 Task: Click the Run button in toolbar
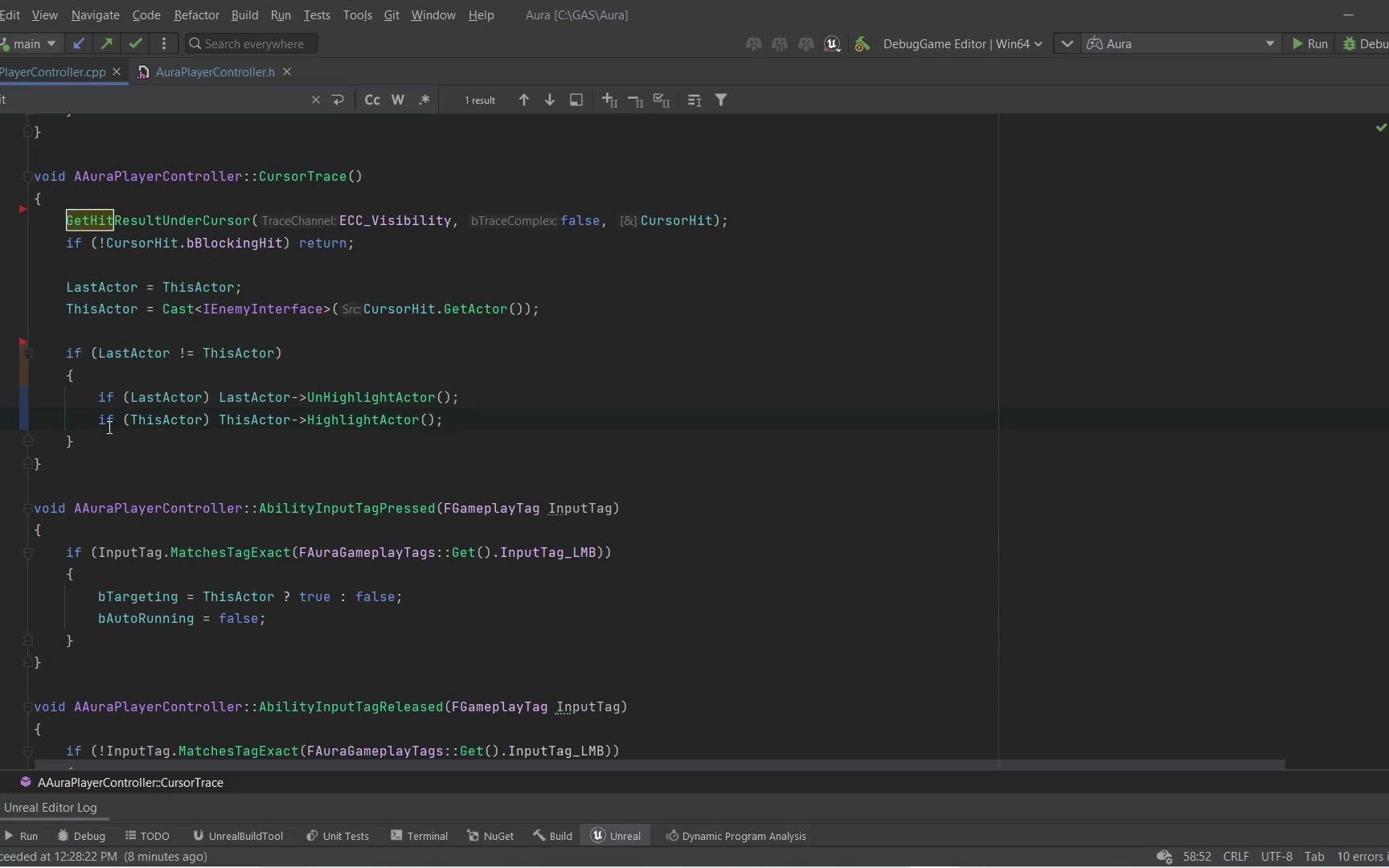pyautogui.click(x=1309, y=44)
